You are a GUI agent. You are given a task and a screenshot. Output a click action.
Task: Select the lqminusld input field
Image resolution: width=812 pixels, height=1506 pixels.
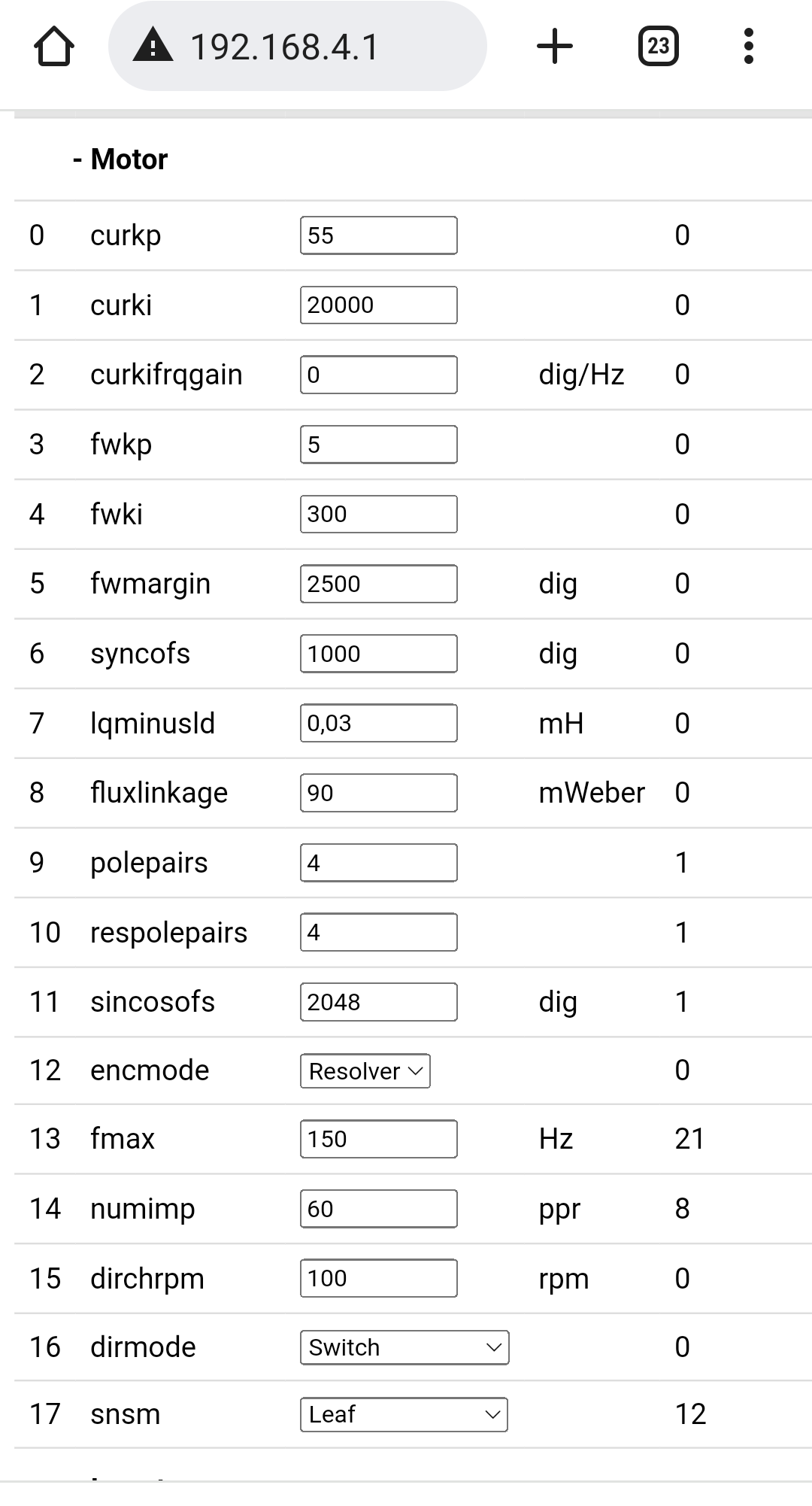tap(378, 723)
